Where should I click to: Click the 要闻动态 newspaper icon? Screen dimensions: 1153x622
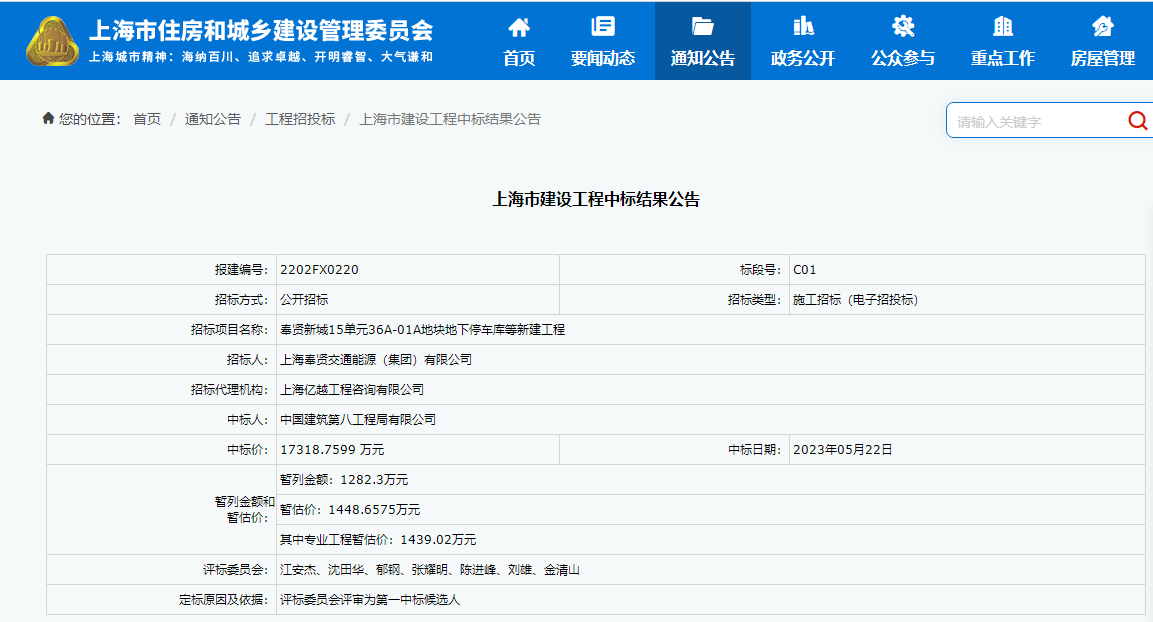coord(603,26)
